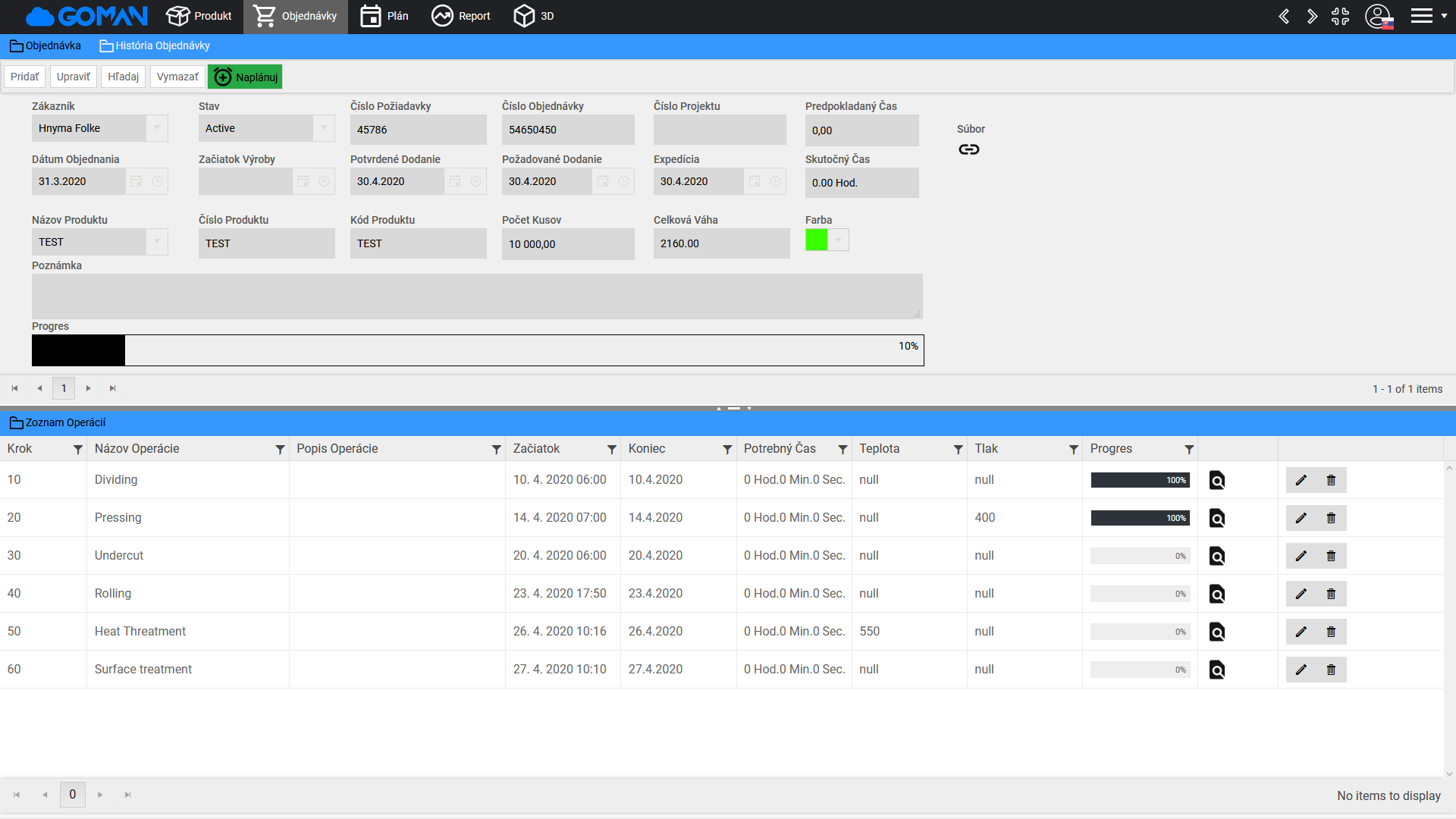Open time picker for Potvrdené Dodanie

475,181
